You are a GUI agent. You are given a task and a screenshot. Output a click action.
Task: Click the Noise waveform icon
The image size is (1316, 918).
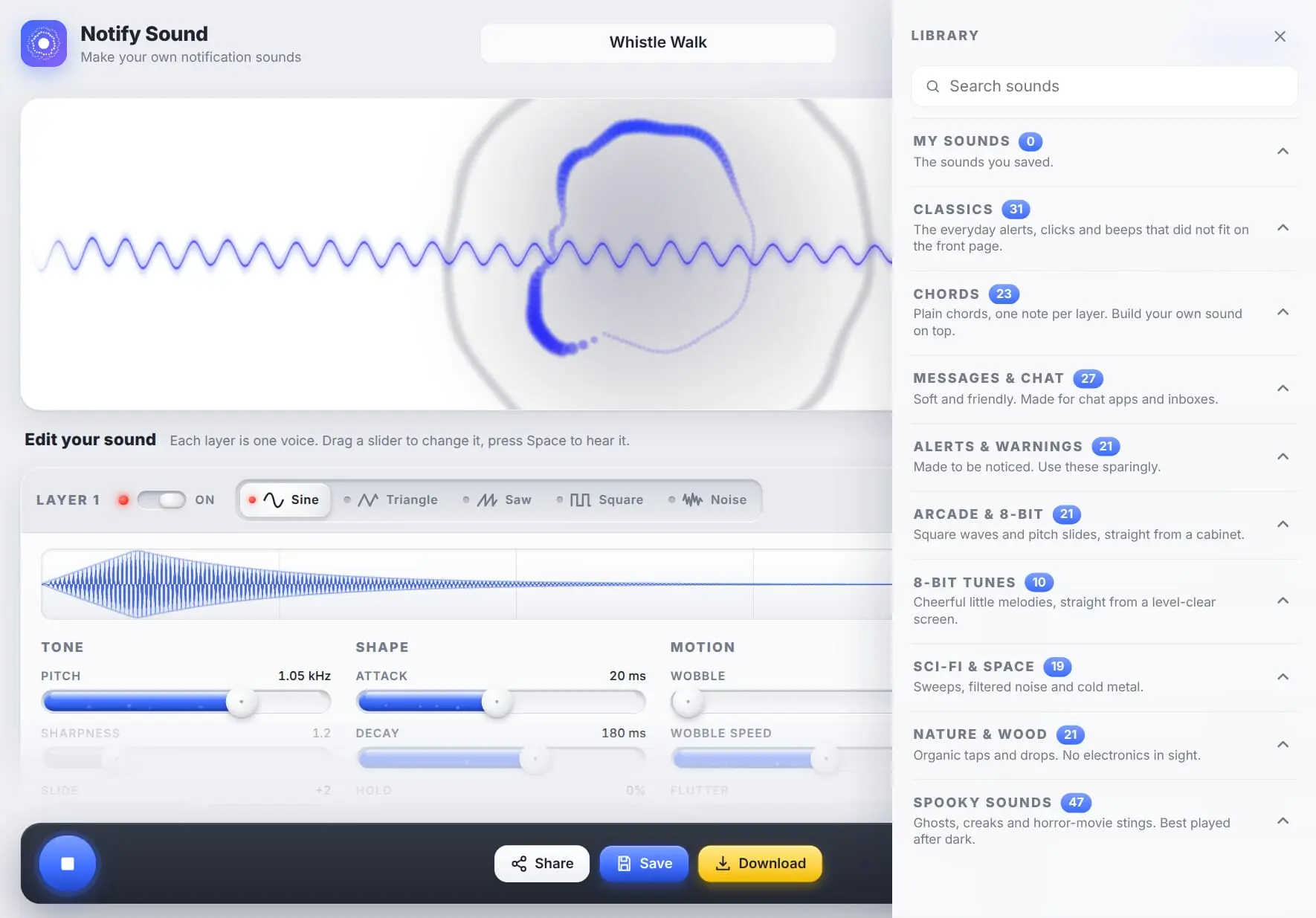(x=692, y=500)
